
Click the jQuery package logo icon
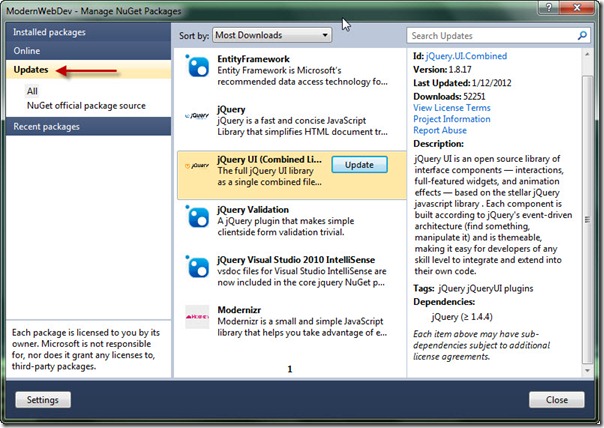coord(197,117)
